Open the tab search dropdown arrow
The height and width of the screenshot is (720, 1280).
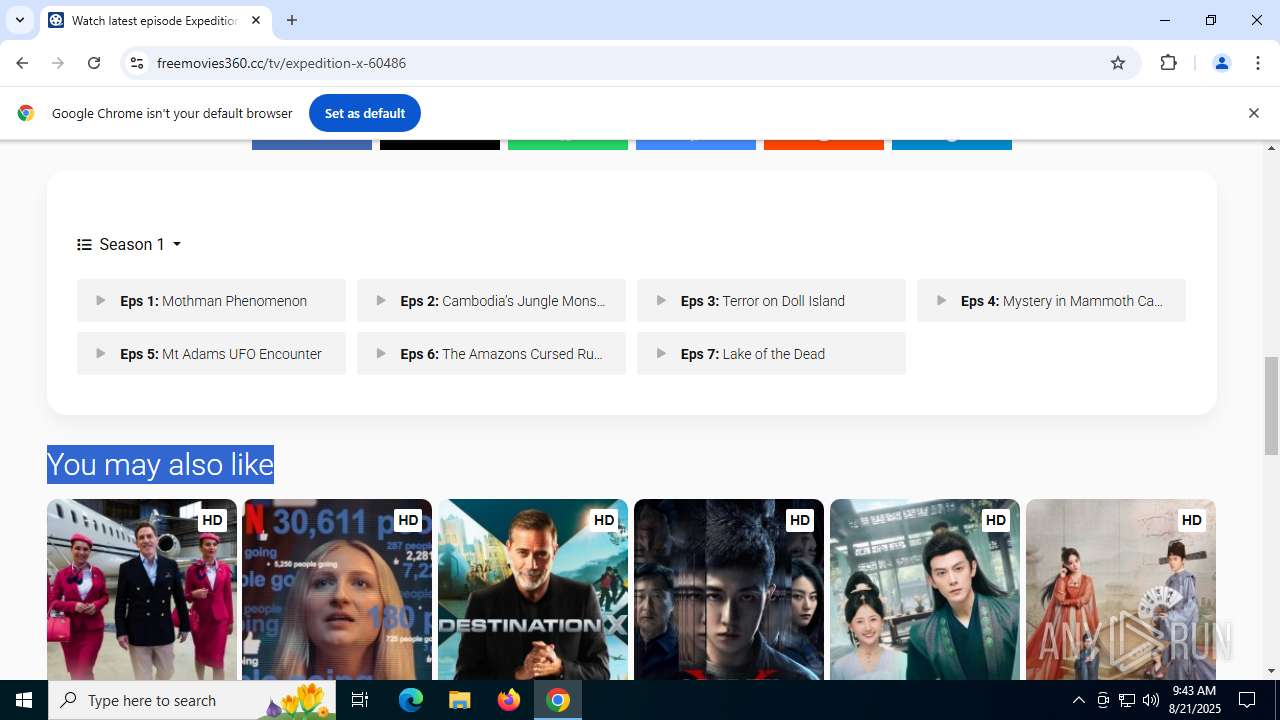20,20
